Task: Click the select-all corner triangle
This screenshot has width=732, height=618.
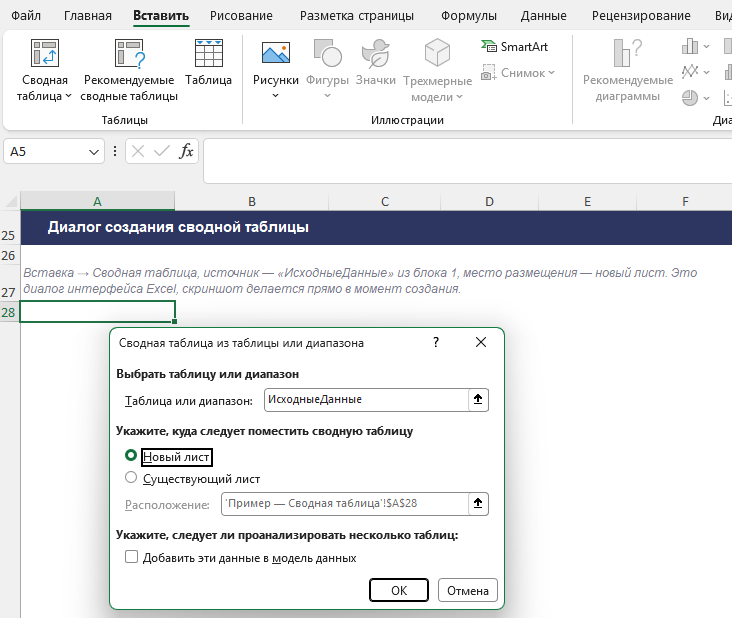Action: coord(11,202)
